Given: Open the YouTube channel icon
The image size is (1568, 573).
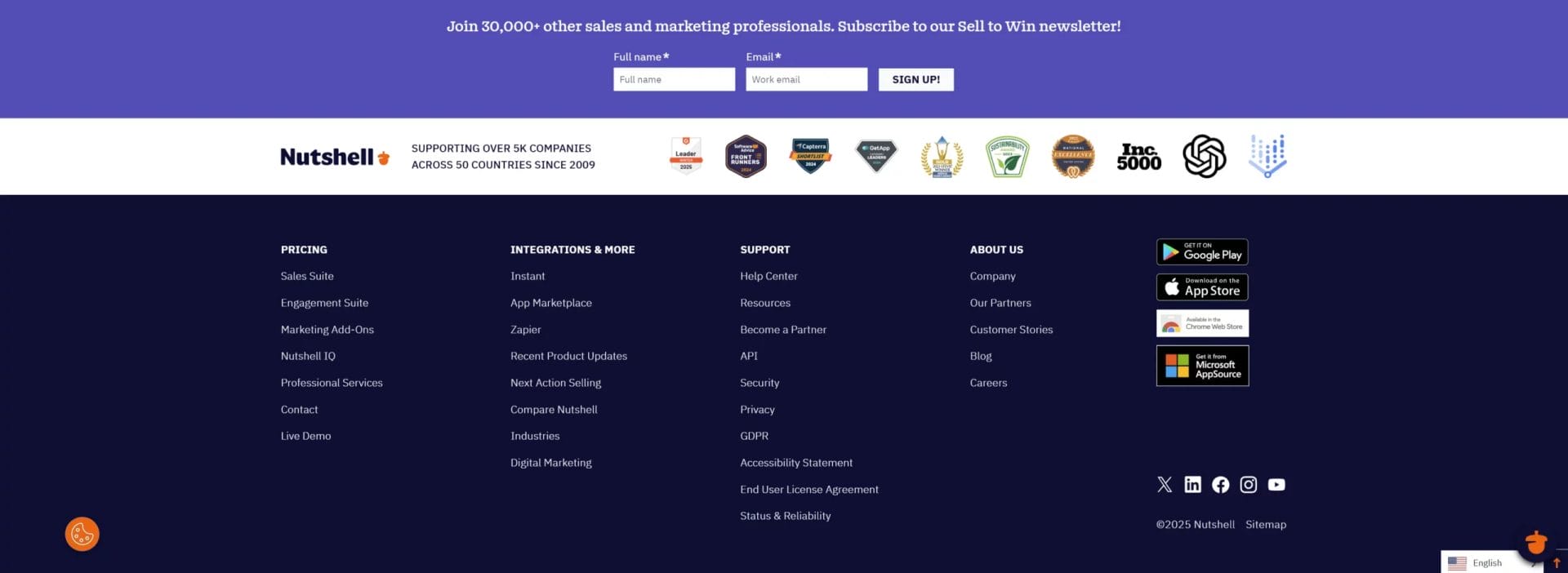Looking at the screenshot, I should coord(1276,485).
